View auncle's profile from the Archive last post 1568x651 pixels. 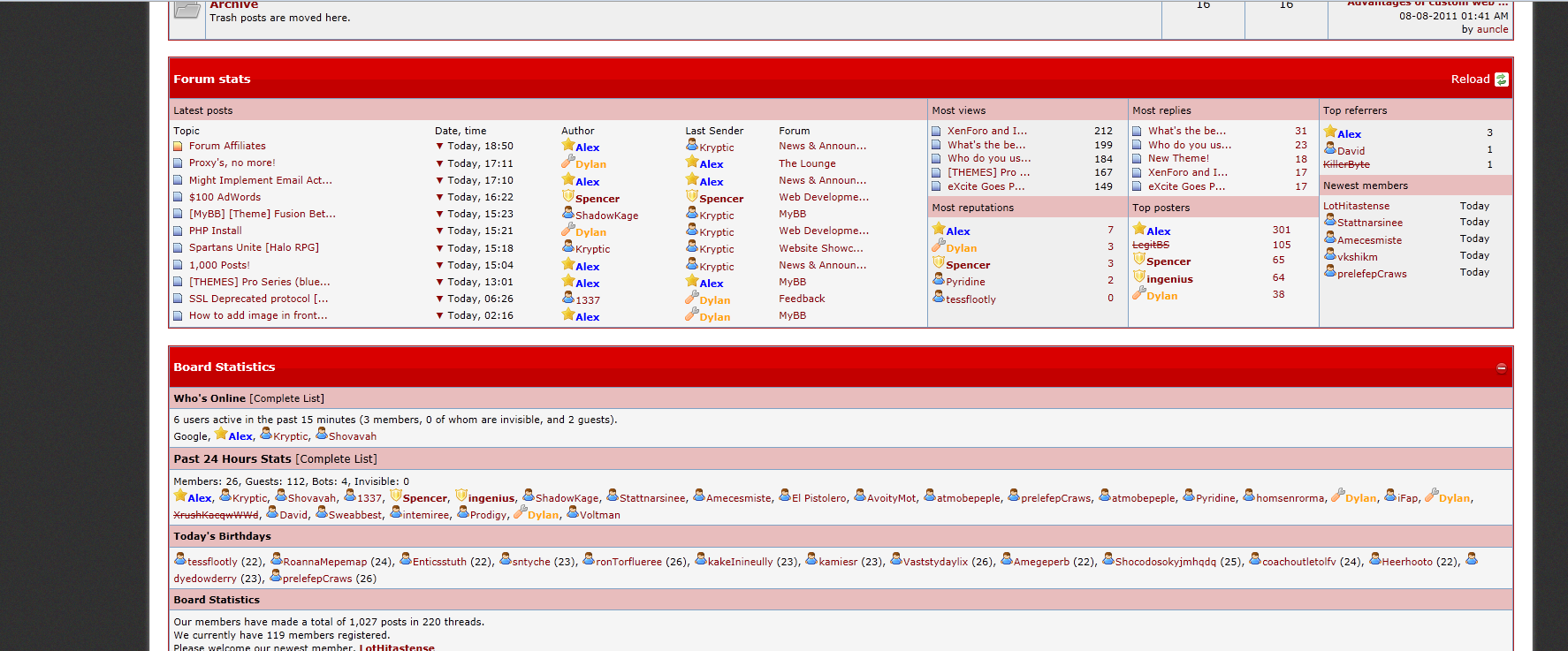click(1492, 30)
